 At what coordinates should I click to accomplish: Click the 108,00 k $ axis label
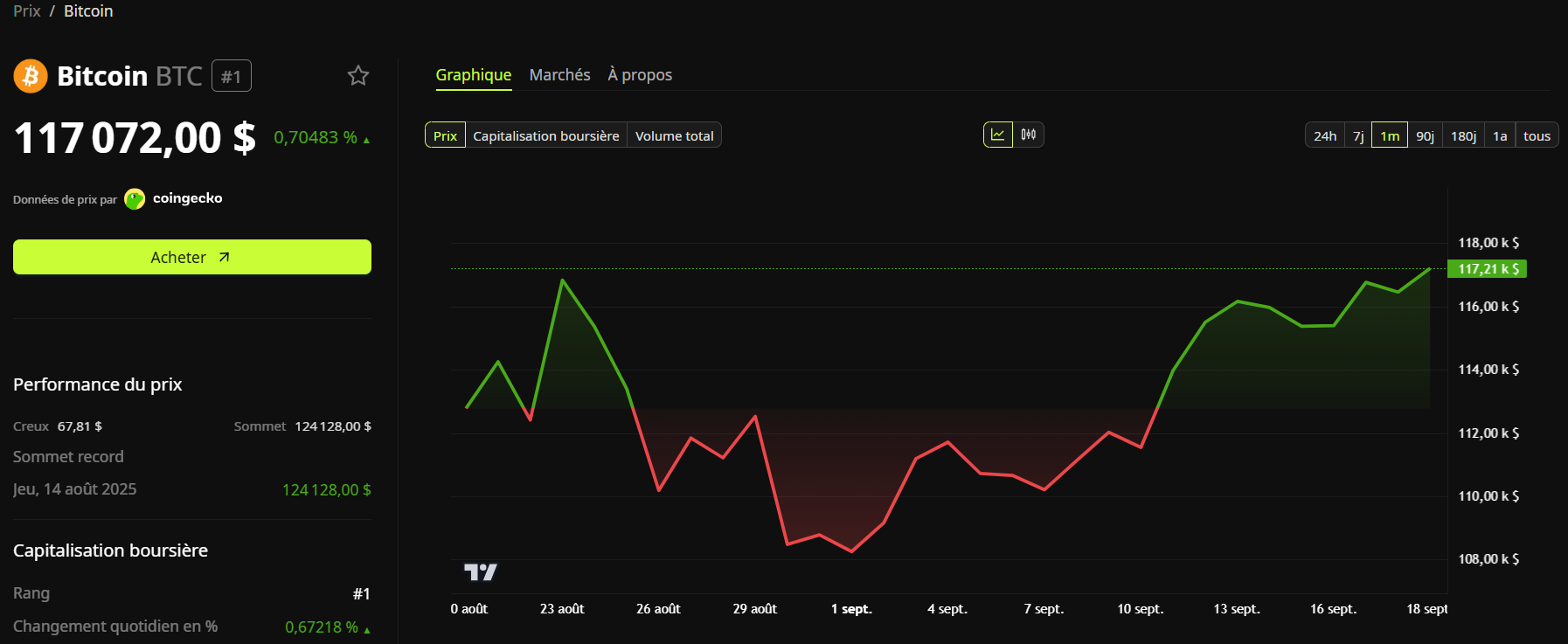(1488, 559)
